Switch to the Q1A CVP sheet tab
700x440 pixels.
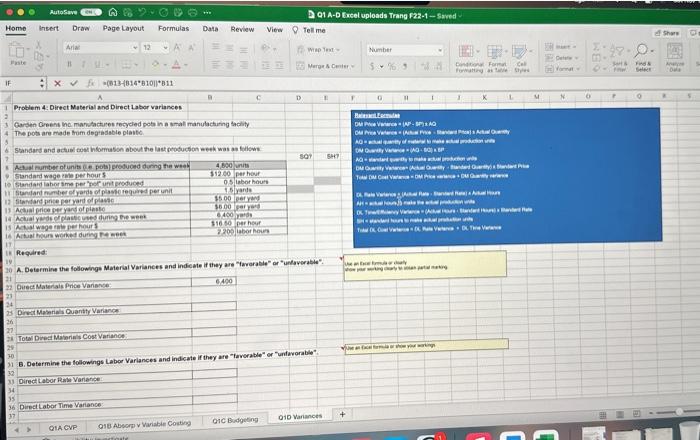(x=62, y=428)
